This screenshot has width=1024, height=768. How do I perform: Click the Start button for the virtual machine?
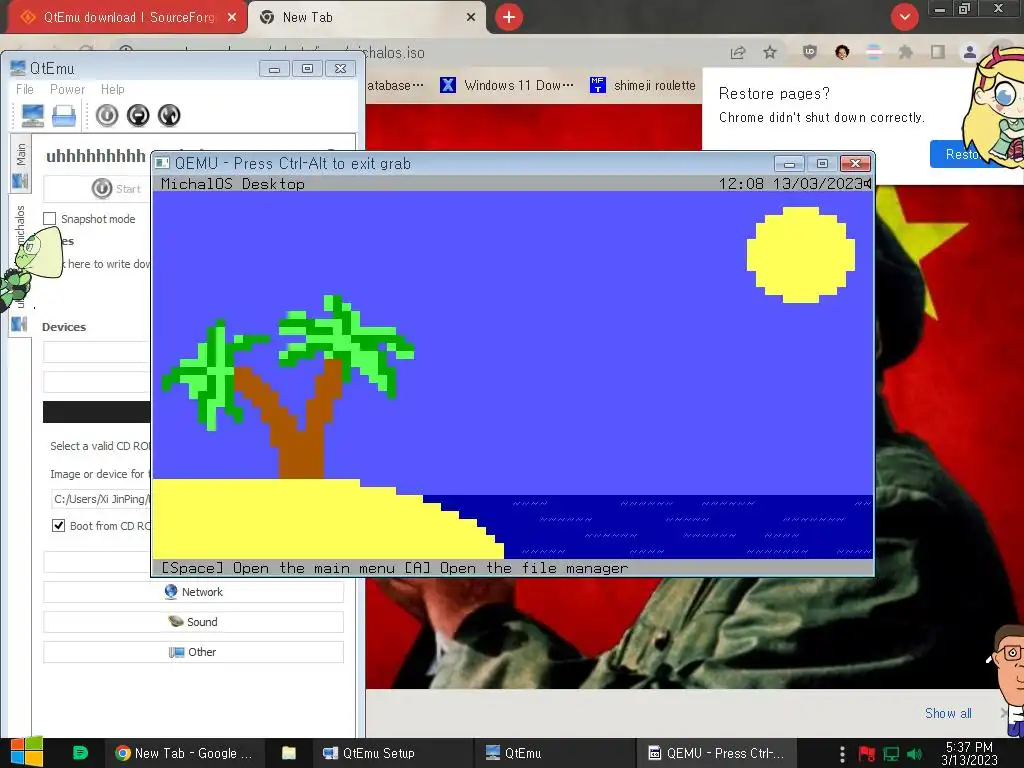[117, 189]
